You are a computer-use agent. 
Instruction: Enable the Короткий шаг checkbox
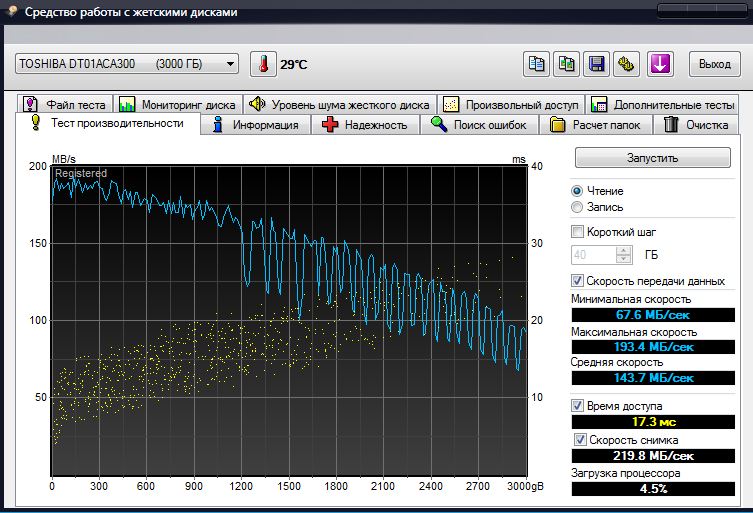[x=577, y=231]
